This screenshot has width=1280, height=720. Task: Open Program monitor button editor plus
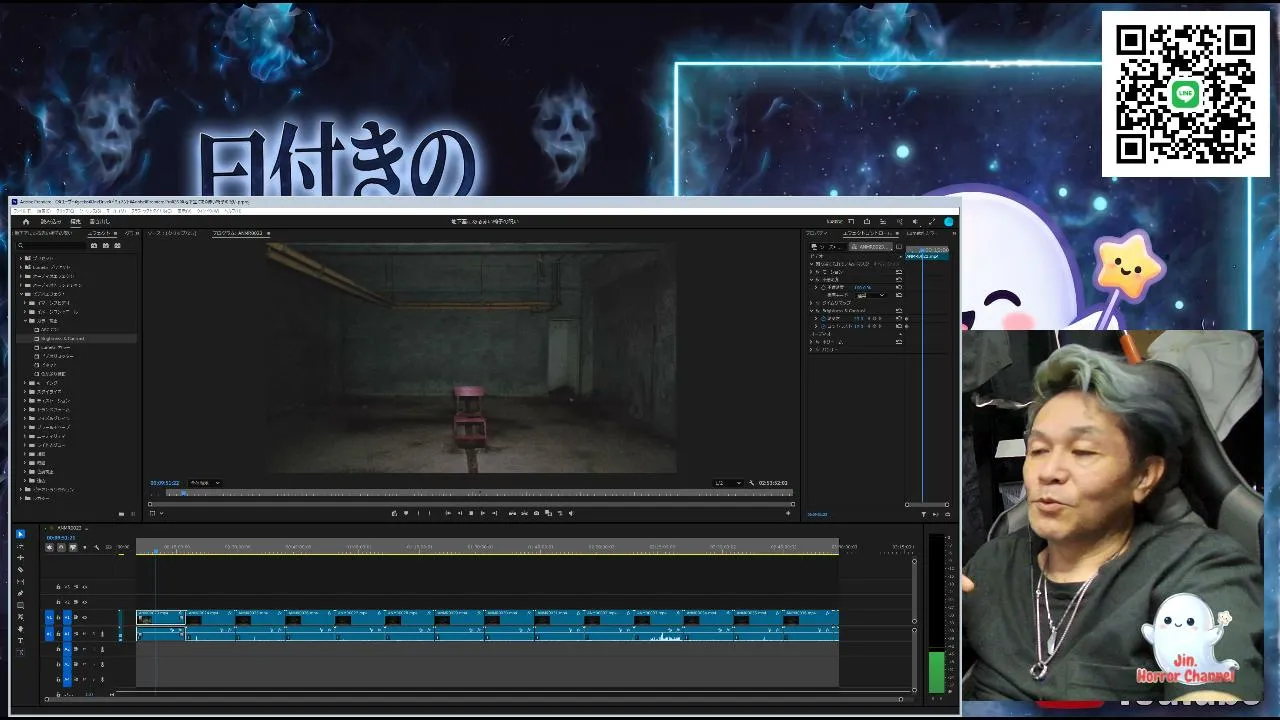tap(788, 513)
